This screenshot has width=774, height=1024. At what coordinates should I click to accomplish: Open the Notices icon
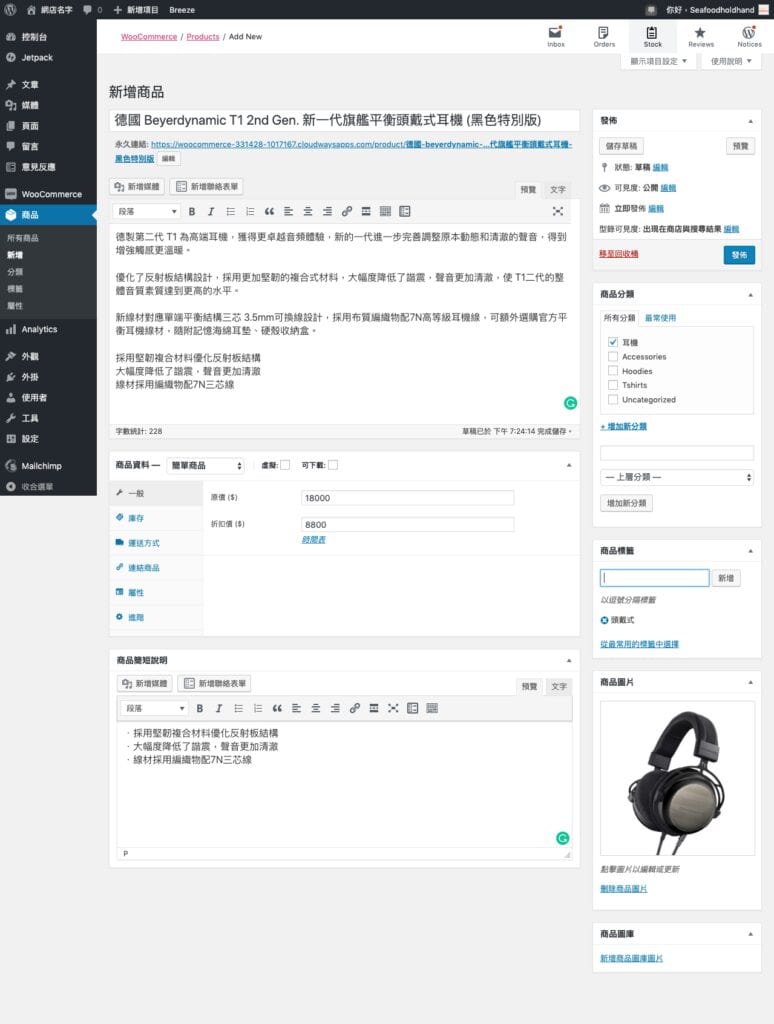click(749, 37)
